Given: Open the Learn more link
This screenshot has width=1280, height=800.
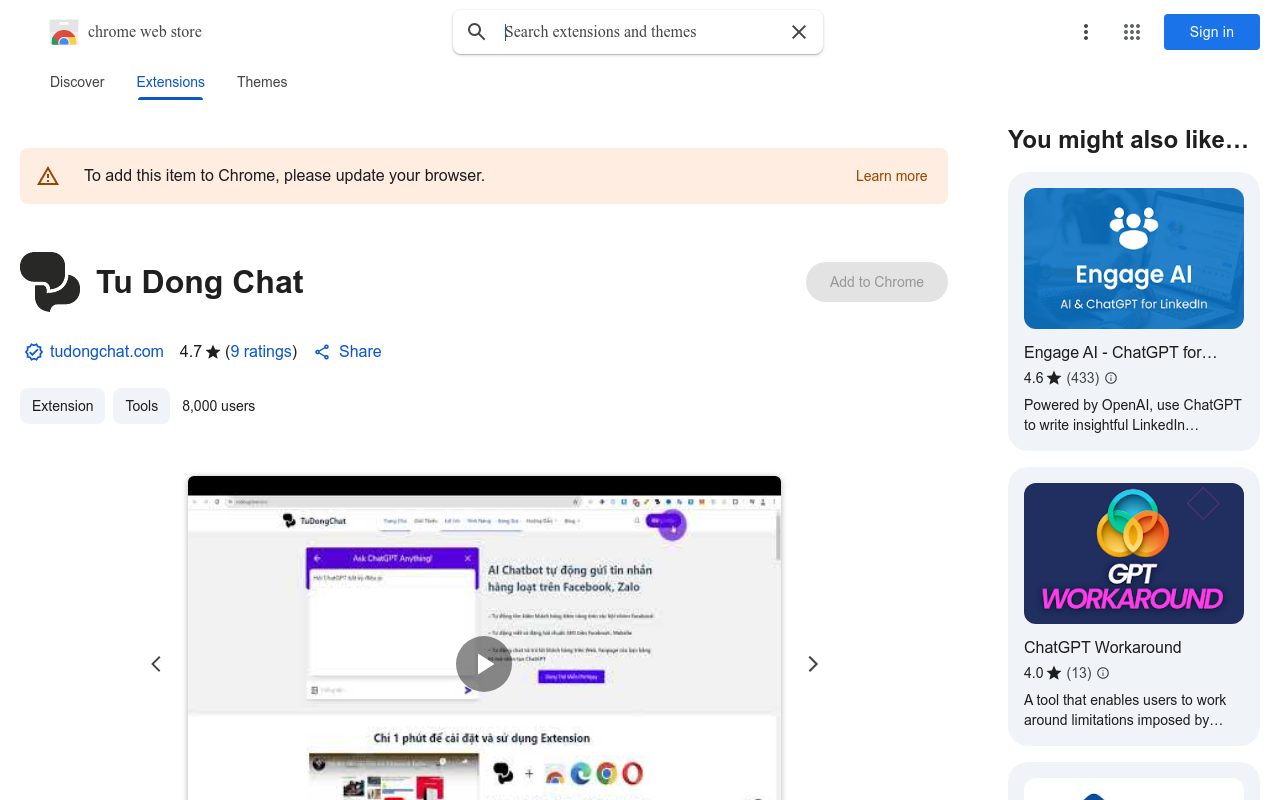Looking at the screenshot, I should tap(891, 176).
